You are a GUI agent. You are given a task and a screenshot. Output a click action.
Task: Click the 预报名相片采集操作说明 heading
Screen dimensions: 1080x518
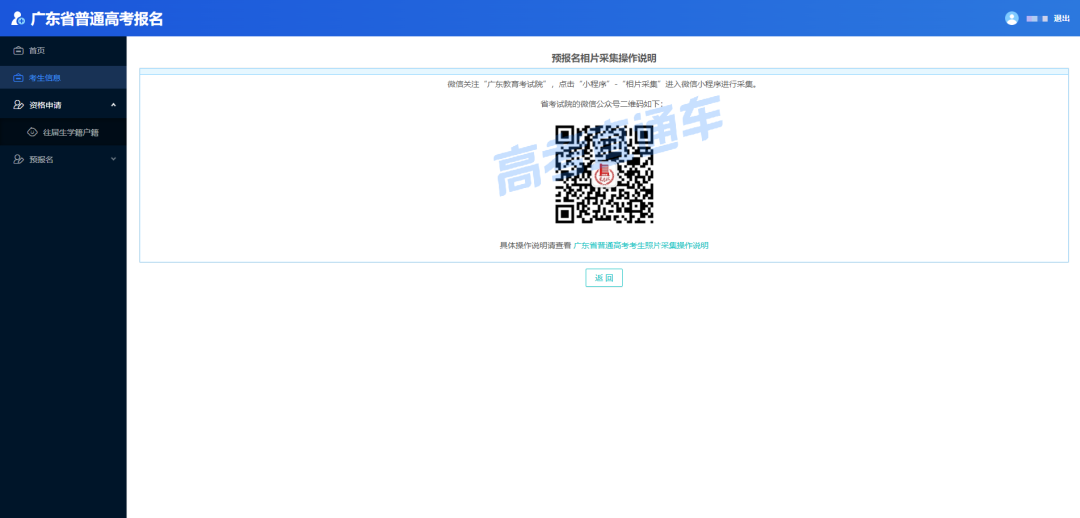click(604, 58)
